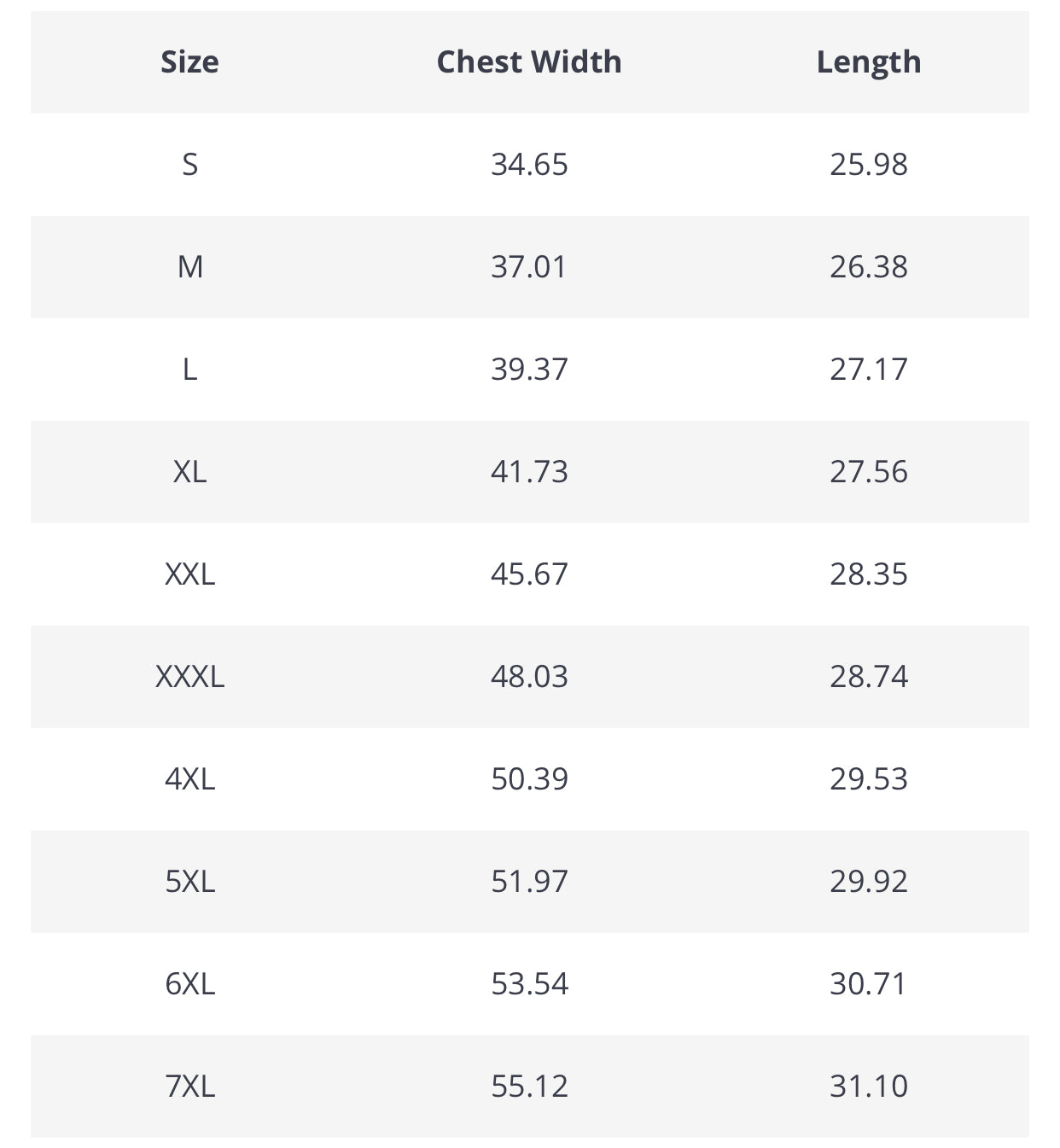Click chest width value 39.37
The width and height of the screenshot is (1060, 1148).
click(529, 370)
